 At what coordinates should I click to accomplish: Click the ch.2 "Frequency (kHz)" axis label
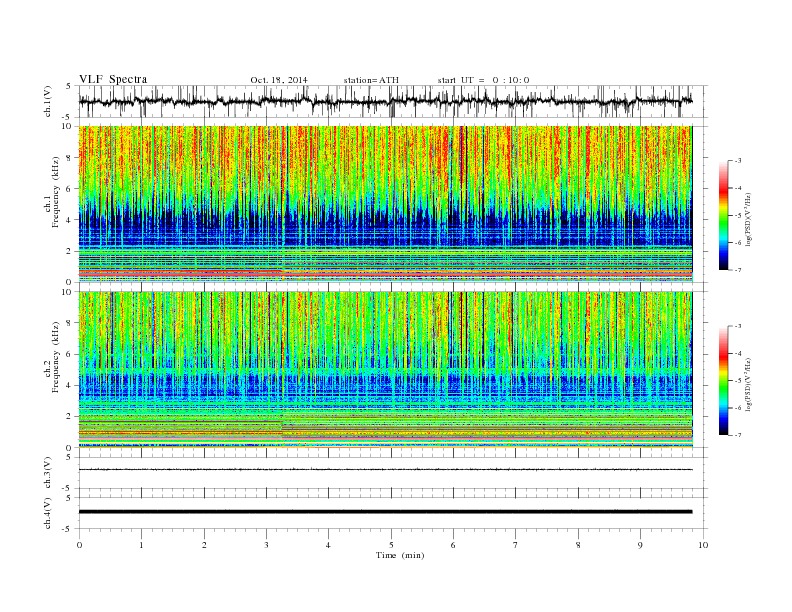tap(56, 358)
